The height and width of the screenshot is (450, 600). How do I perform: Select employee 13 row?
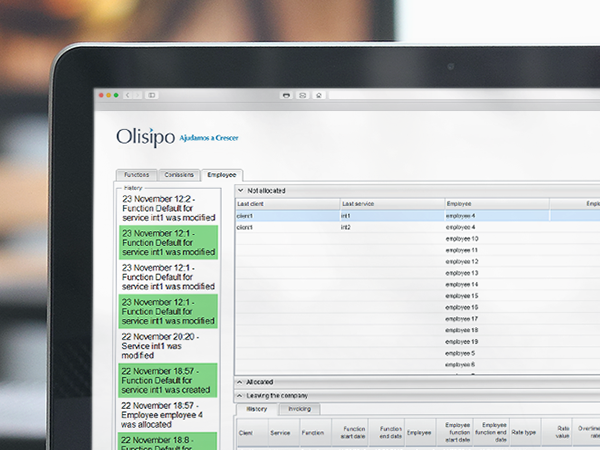tap(417, 273)
